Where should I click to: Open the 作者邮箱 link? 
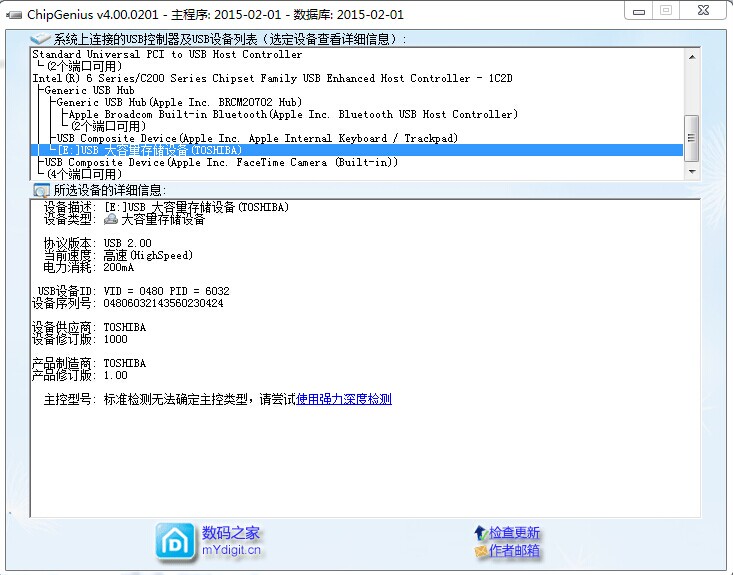(514, 551)
